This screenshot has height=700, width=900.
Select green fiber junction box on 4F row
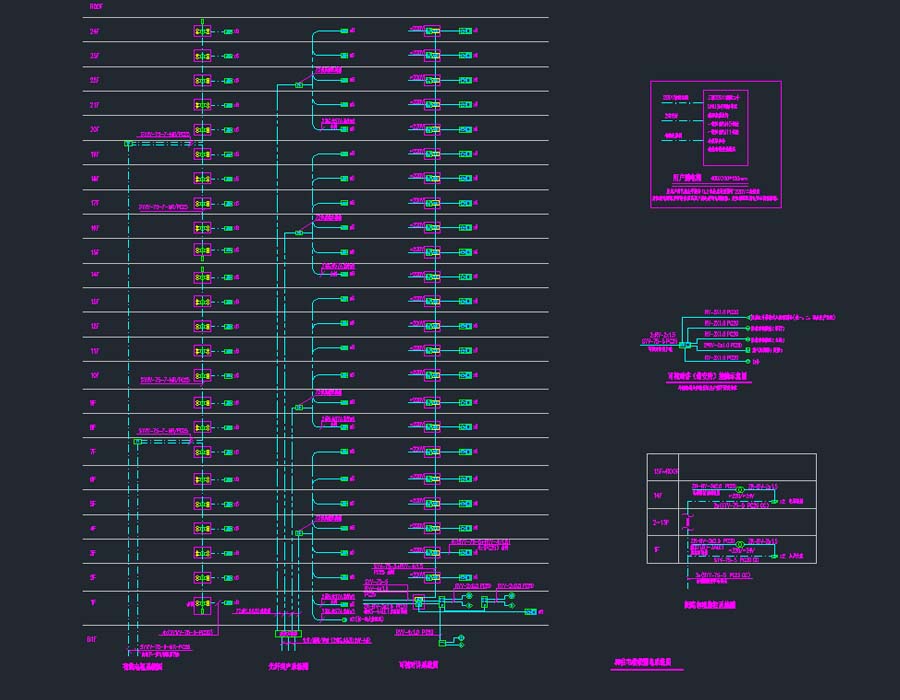(x=298, y=533)
